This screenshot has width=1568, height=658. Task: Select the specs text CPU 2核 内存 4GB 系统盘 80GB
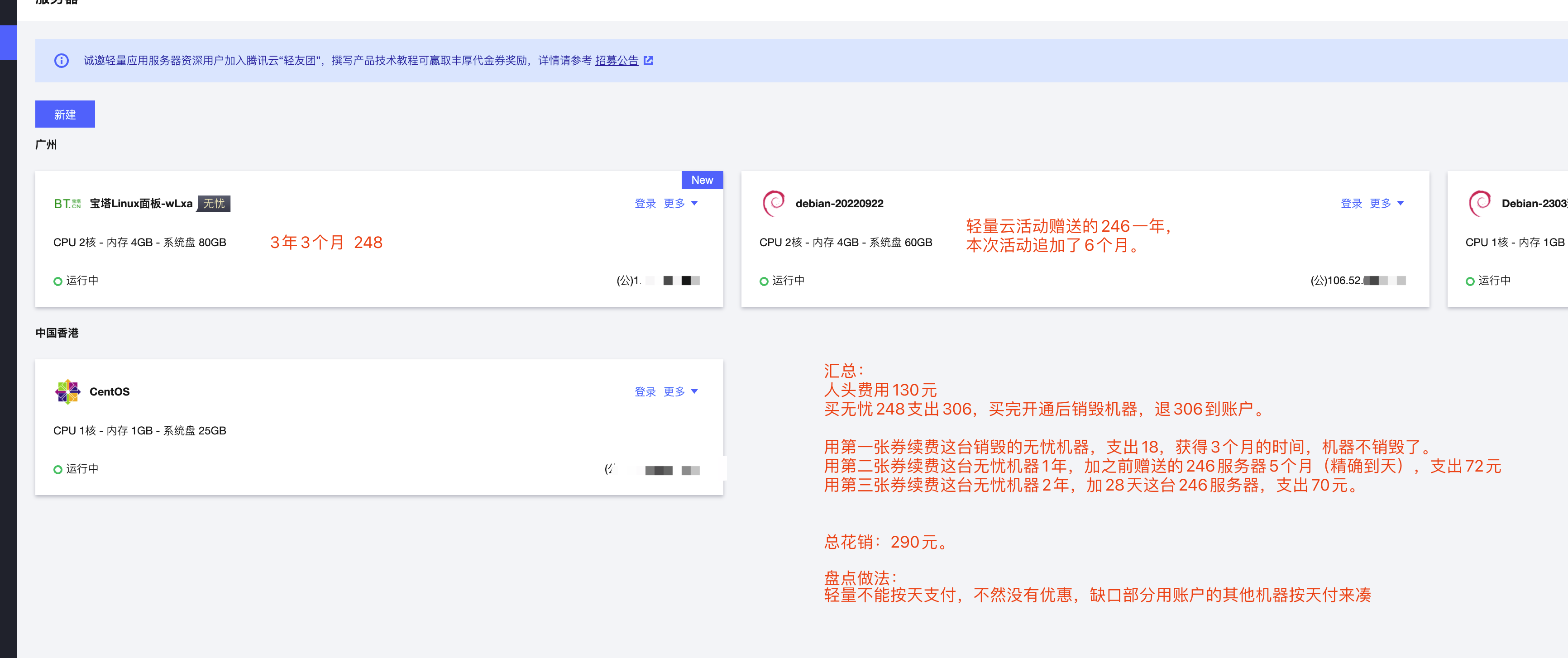[x=140, y=242]
